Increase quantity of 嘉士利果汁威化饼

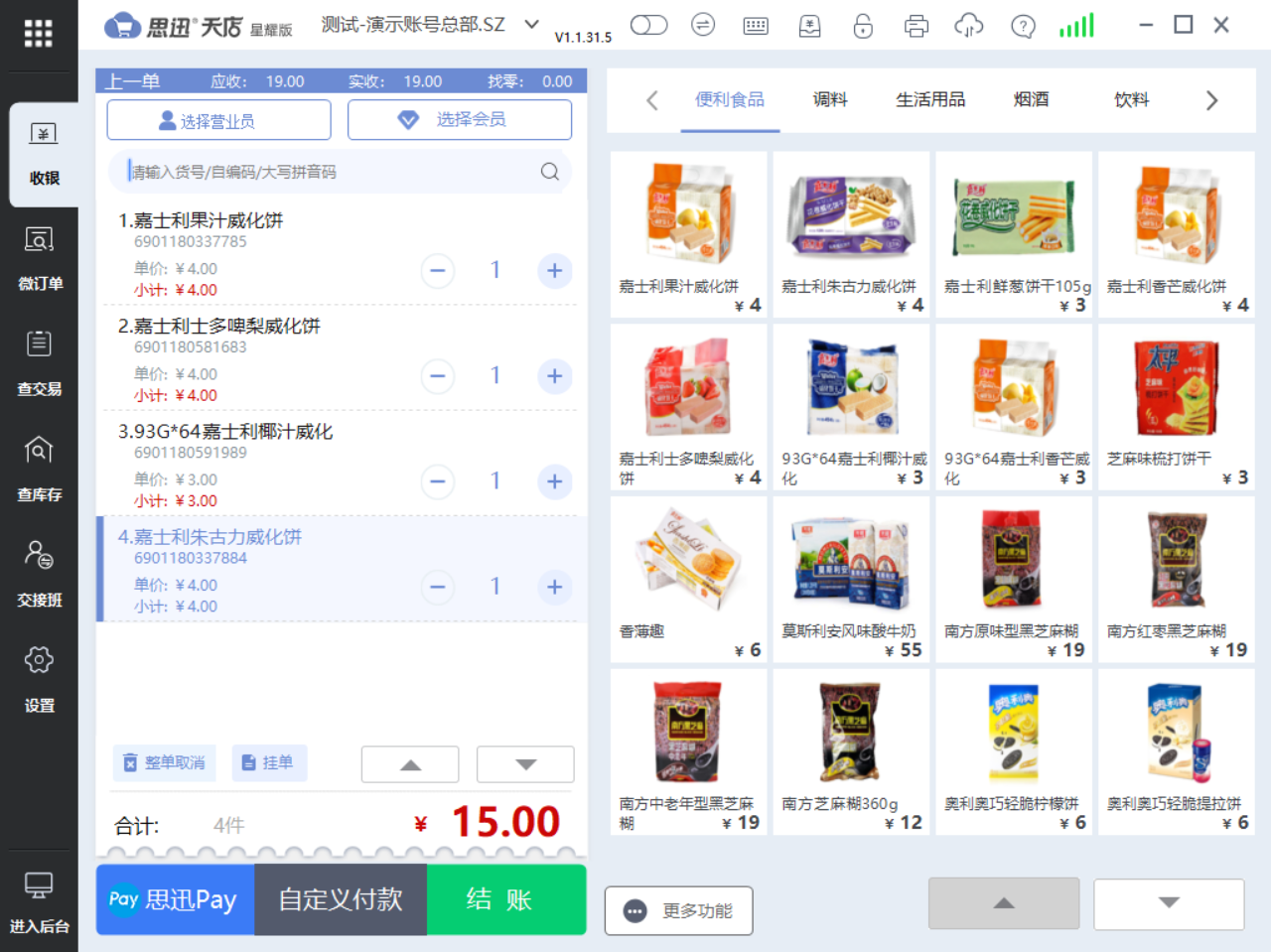pyautogui.click(x=554, y=270)
